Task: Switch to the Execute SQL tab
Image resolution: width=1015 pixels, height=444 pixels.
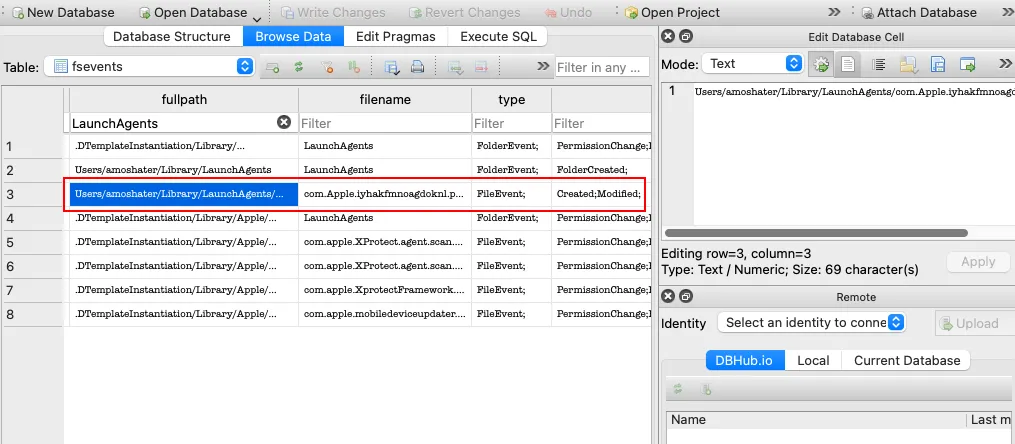Action: click(x=498, y=36)
